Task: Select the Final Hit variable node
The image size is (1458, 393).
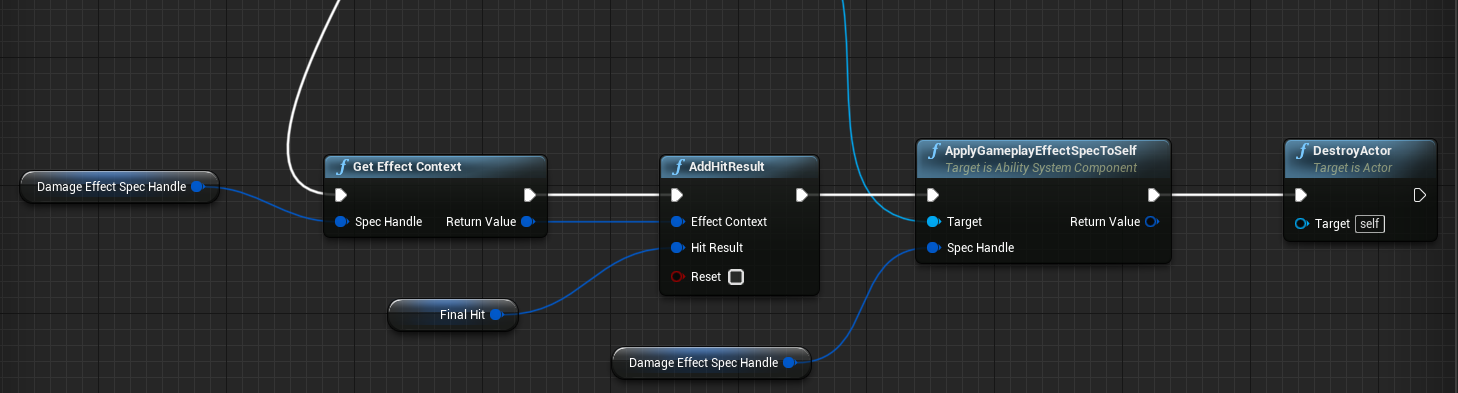Action: pos(453,314)
